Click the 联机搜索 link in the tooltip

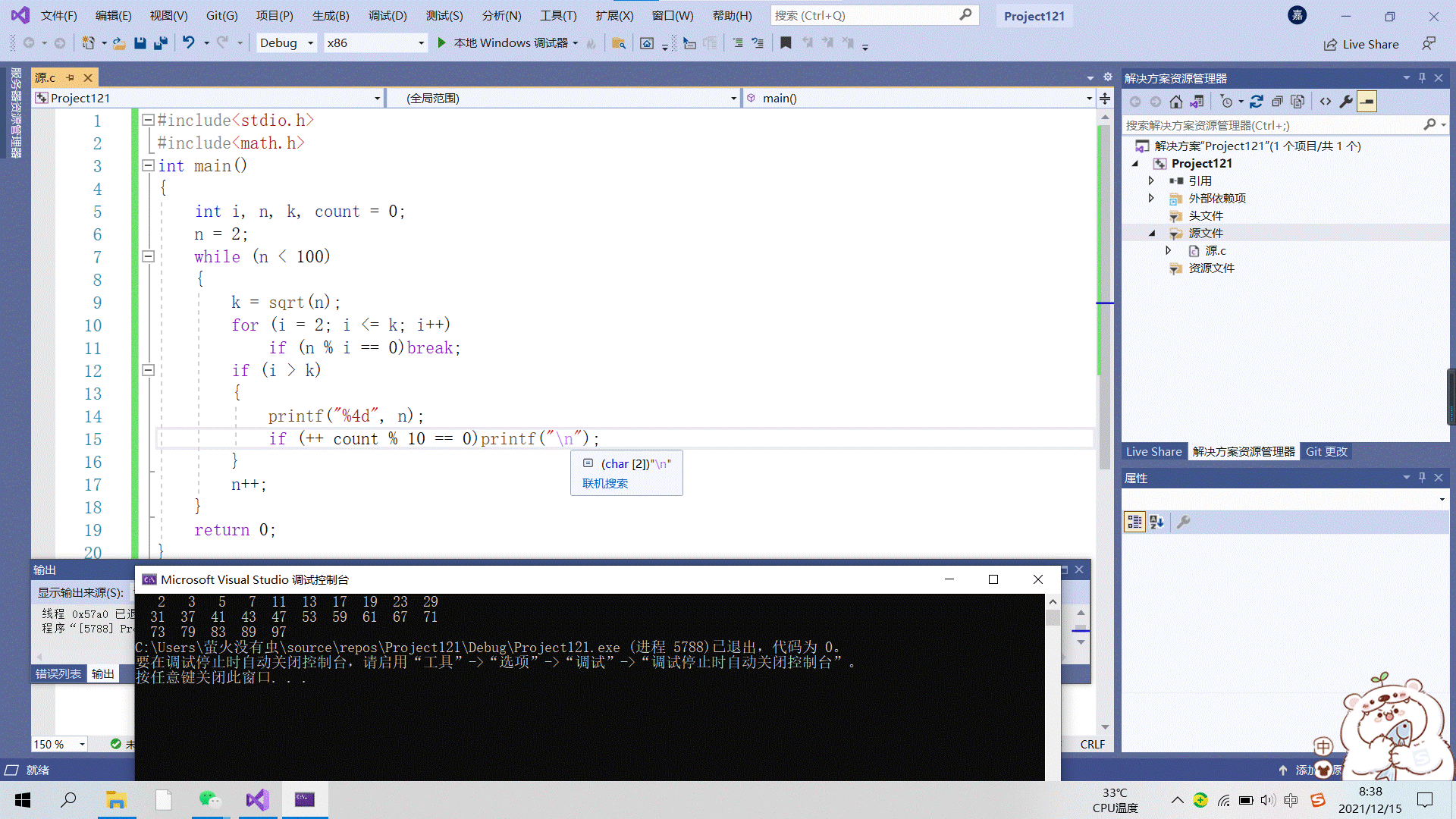pos(604,483)
